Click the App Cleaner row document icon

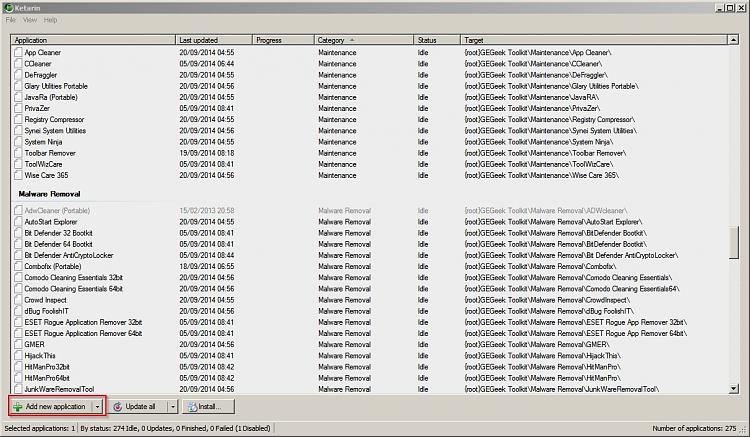[x=18, y=52]
